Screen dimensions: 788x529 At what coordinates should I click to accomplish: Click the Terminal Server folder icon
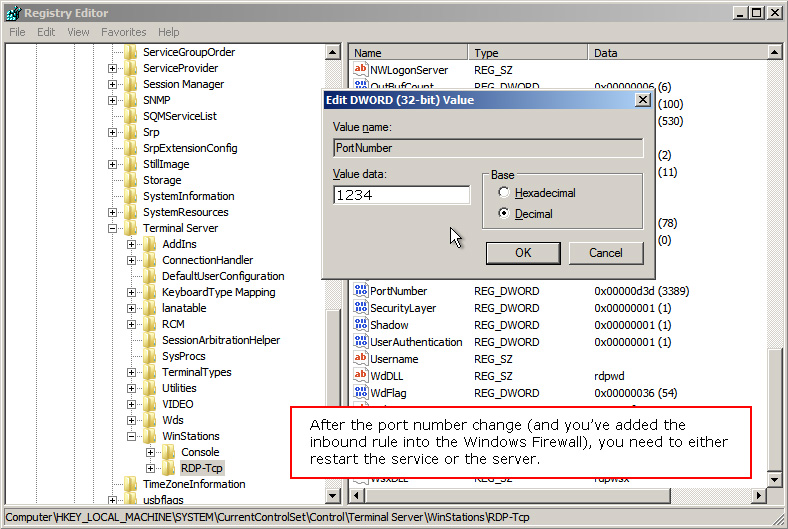tap(131, 228)
